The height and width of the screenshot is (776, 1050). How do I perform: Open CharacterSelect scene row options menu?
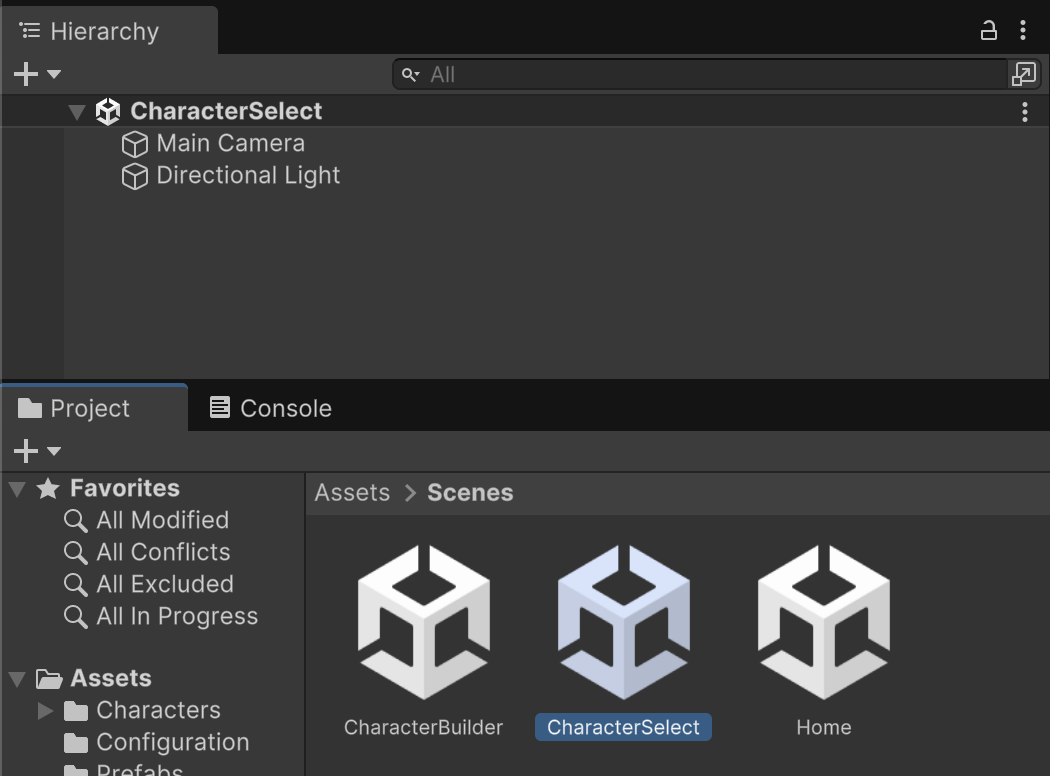1024,112
